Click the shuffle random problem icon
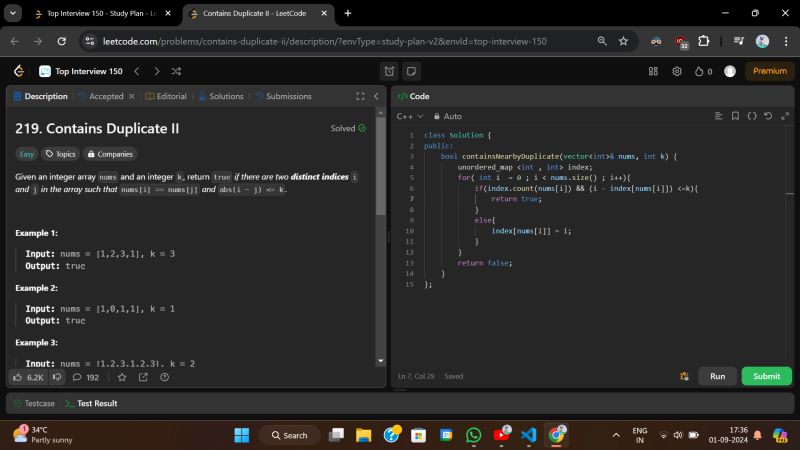Viewport: 800px width, 450px height. [177, 71]
